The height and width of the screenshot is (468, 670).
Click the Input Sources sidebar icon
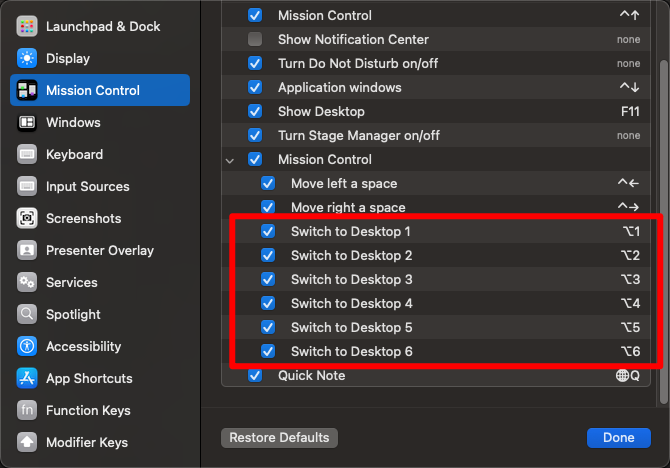click(x=27, y=186)
